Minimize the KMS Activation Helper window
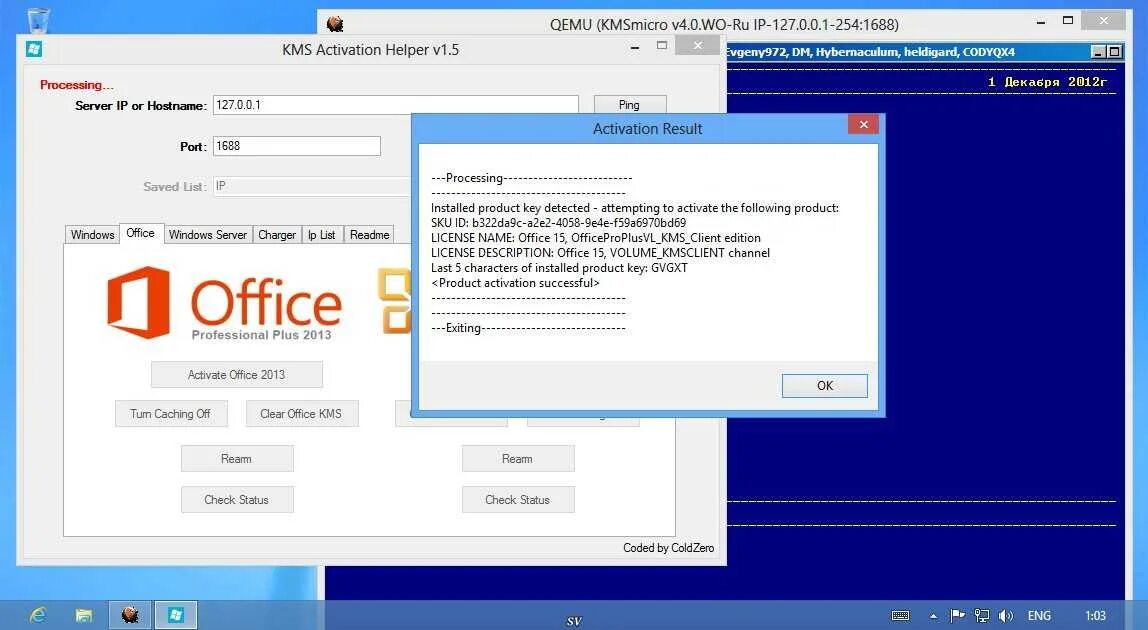The height and width of the screenshot is (630, 1148). coord(635,48)
